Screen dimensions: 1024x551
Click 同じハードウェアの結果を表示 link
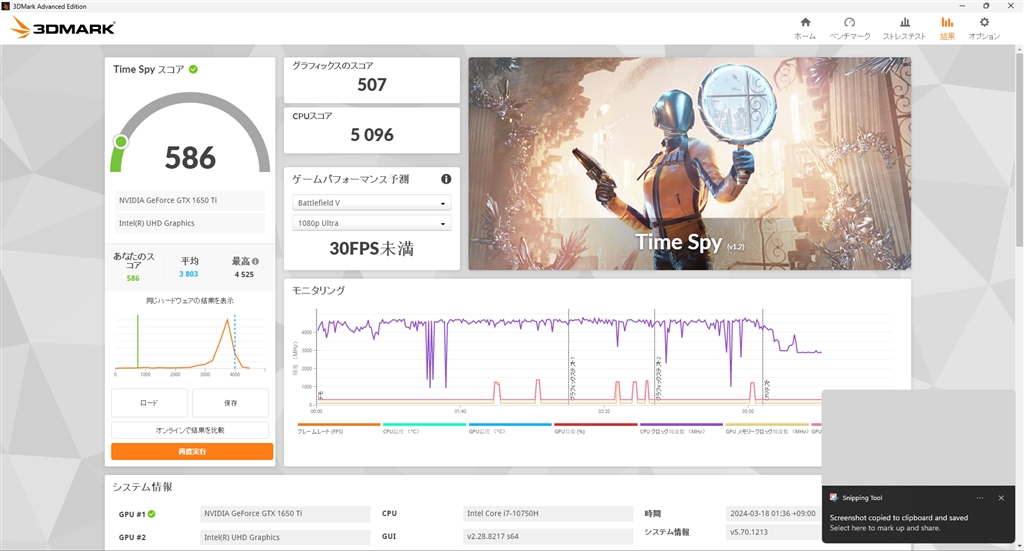click(190, 301)
